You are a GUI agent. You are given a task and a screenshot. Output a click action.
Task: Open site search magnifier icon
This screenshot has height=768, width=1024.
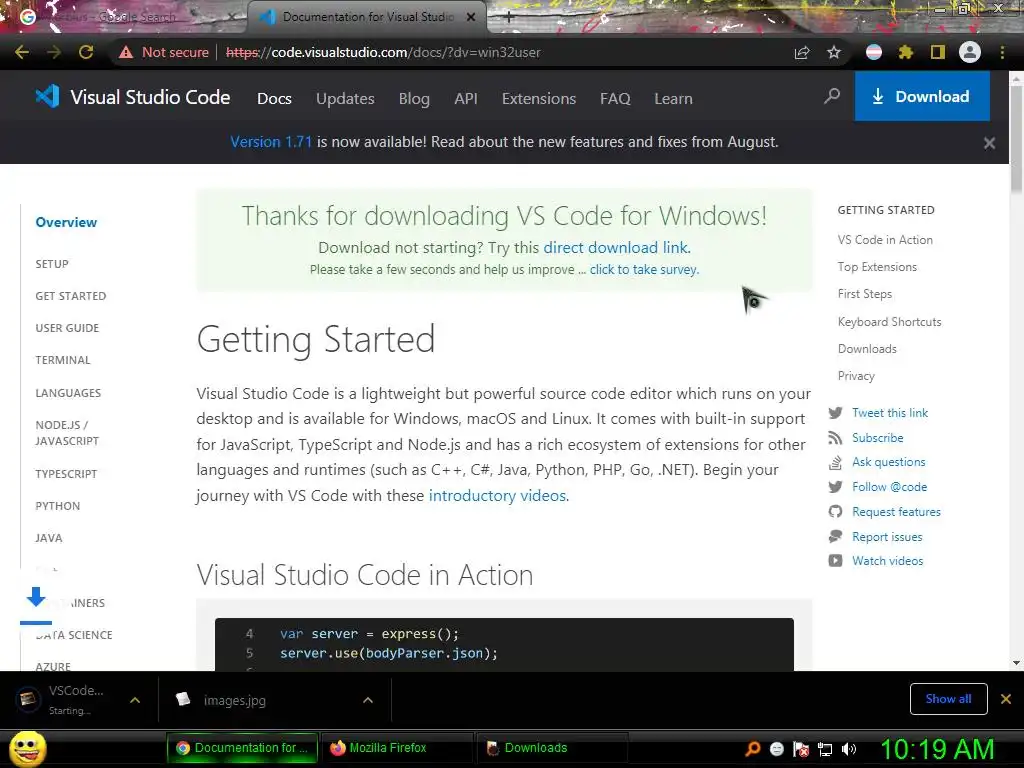click(x=832, y=97)
